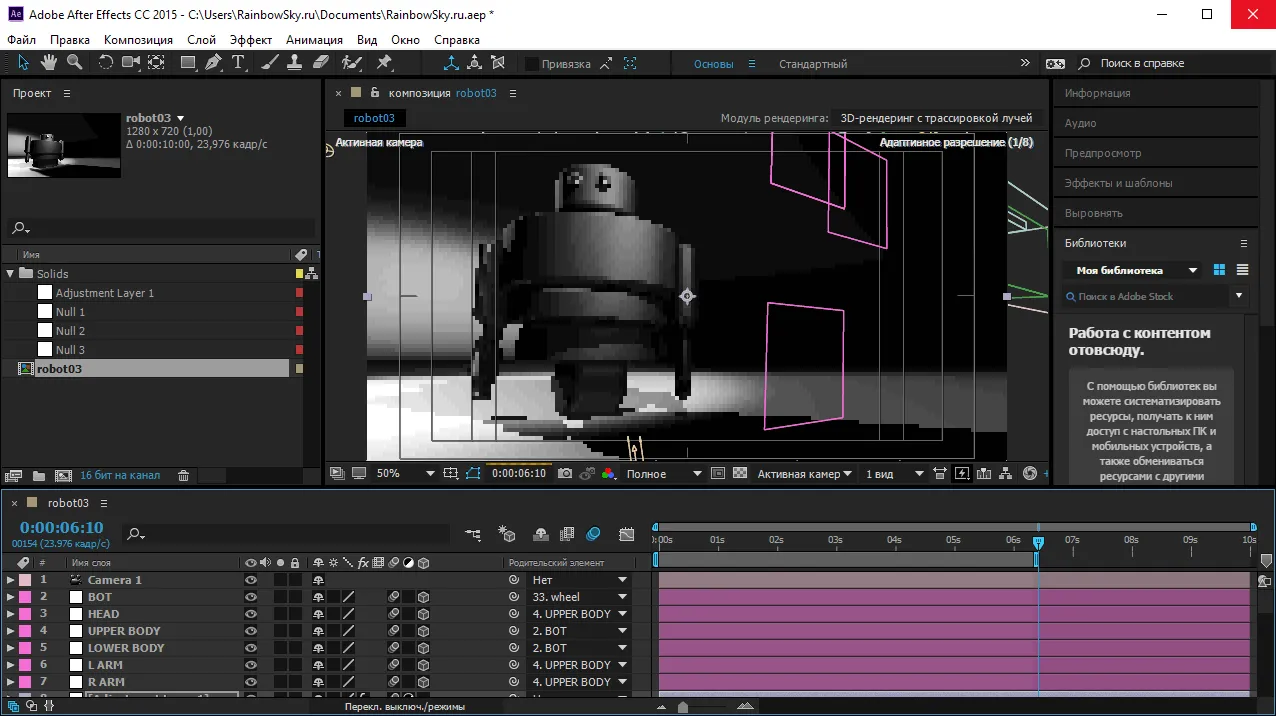
Task: Select the Pen tool
Action: [x=212, y=62]
